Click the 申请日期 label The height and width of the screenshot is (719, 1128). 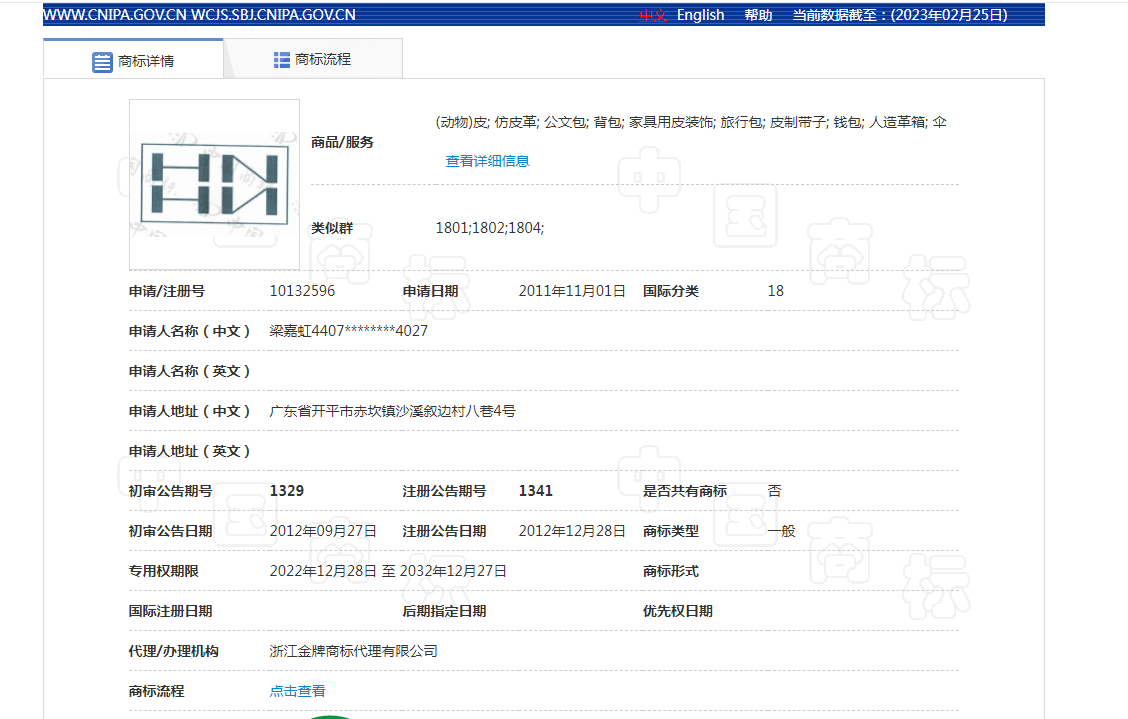(x=430, y=291)
